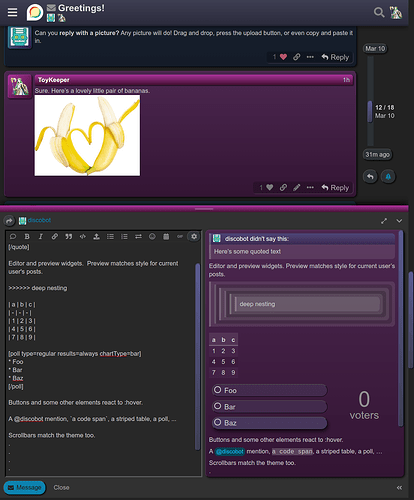Show more actions on banana post
The image size is (414, 500).
[310, 188]
